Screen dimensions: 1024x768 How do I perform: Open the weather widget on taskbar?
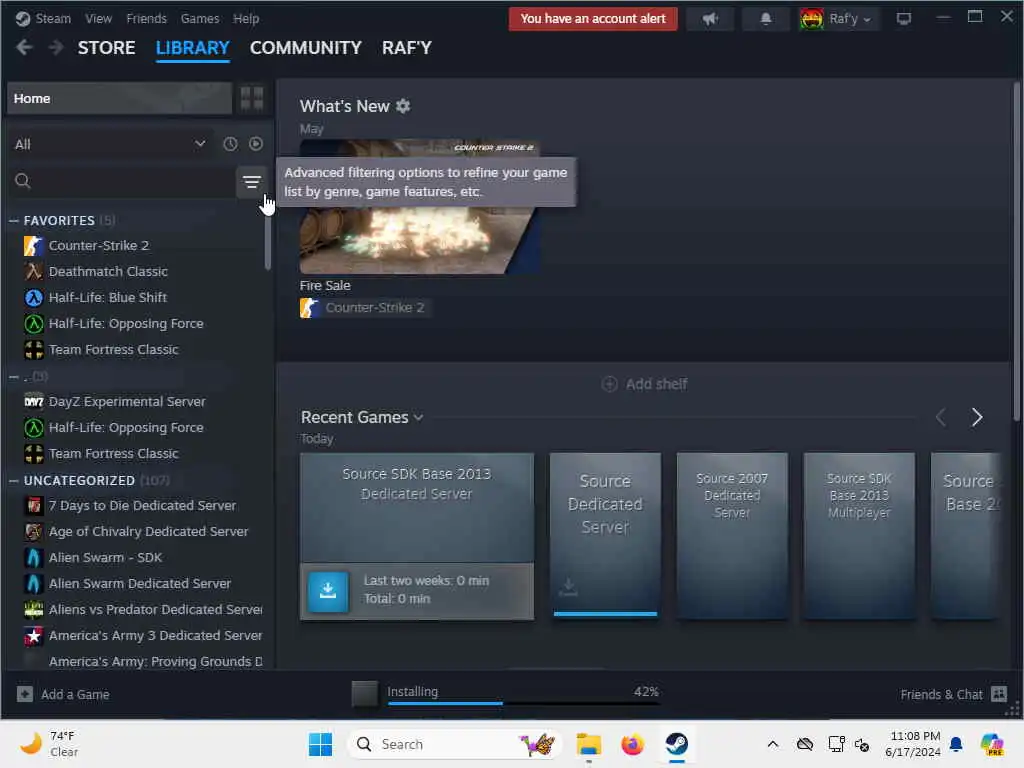(48, 744)
